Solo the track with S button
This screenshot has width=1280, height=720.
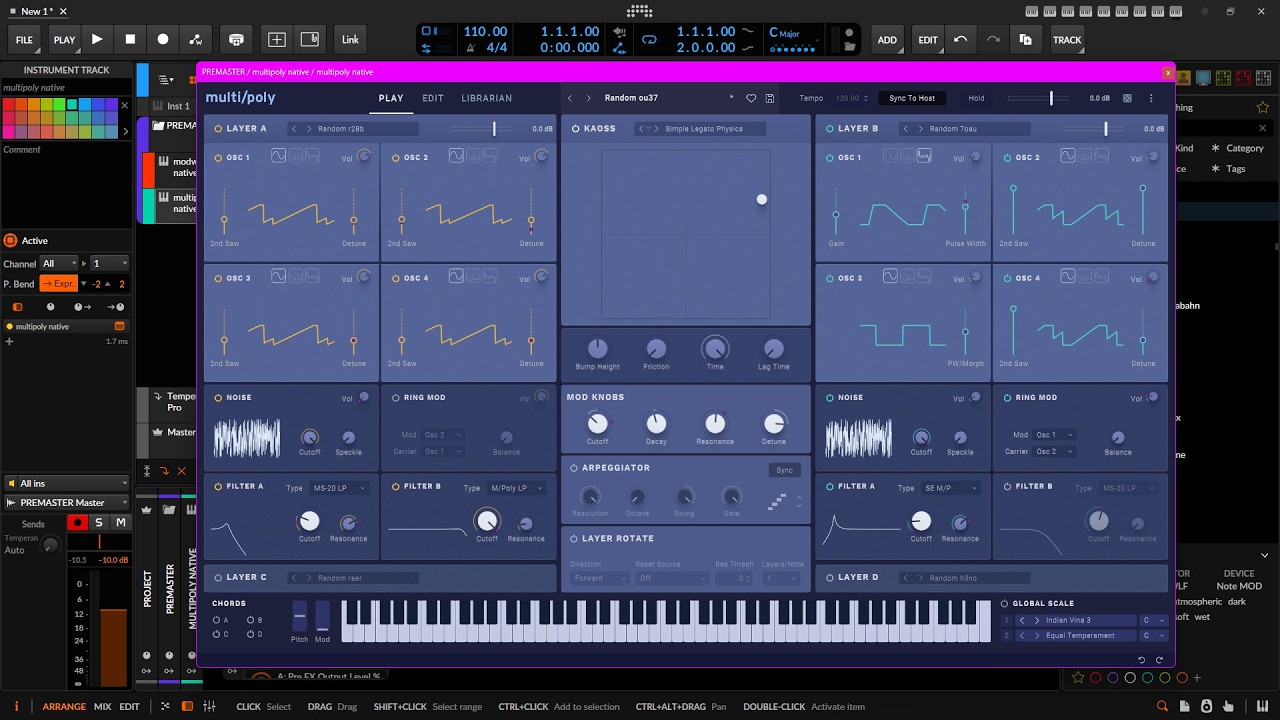pos(98,522)
